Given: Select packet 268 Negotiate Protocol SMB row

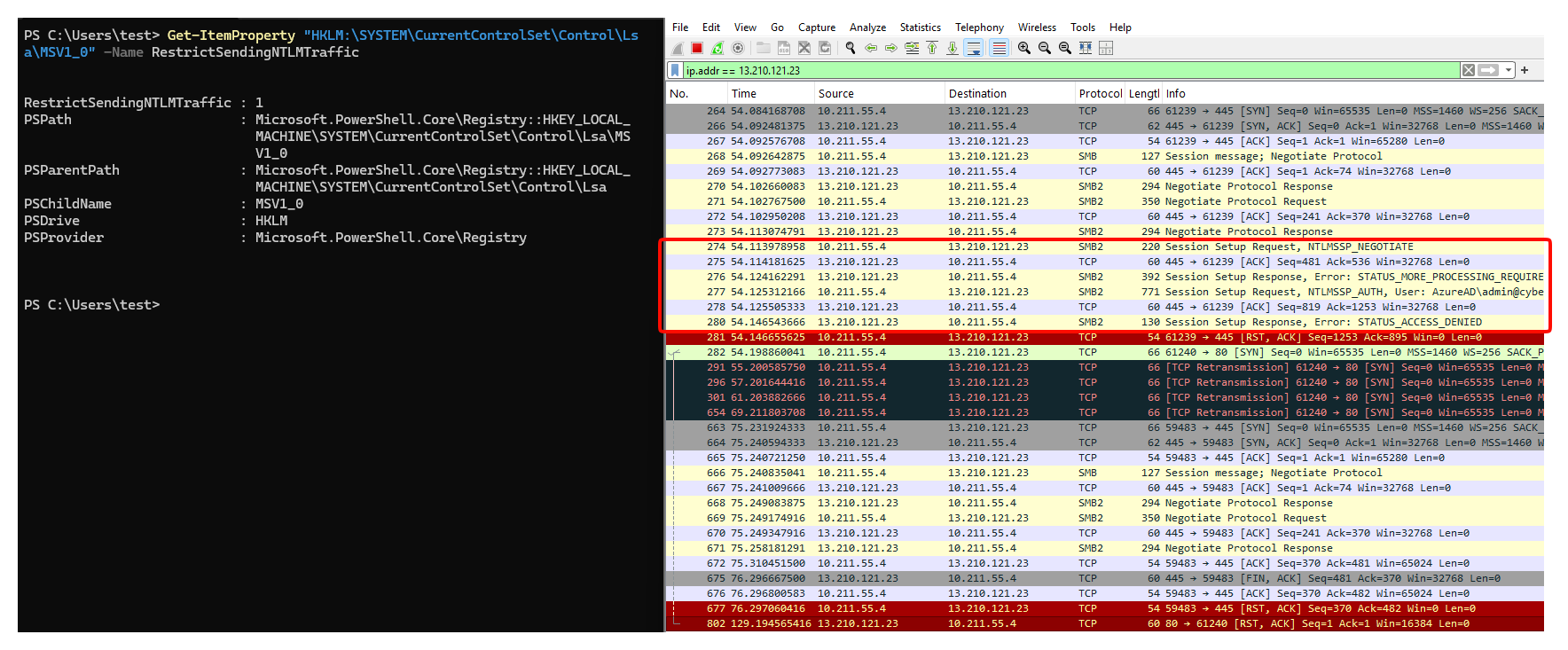Looking at the screenshot, I should click(x=1105, y=156).
